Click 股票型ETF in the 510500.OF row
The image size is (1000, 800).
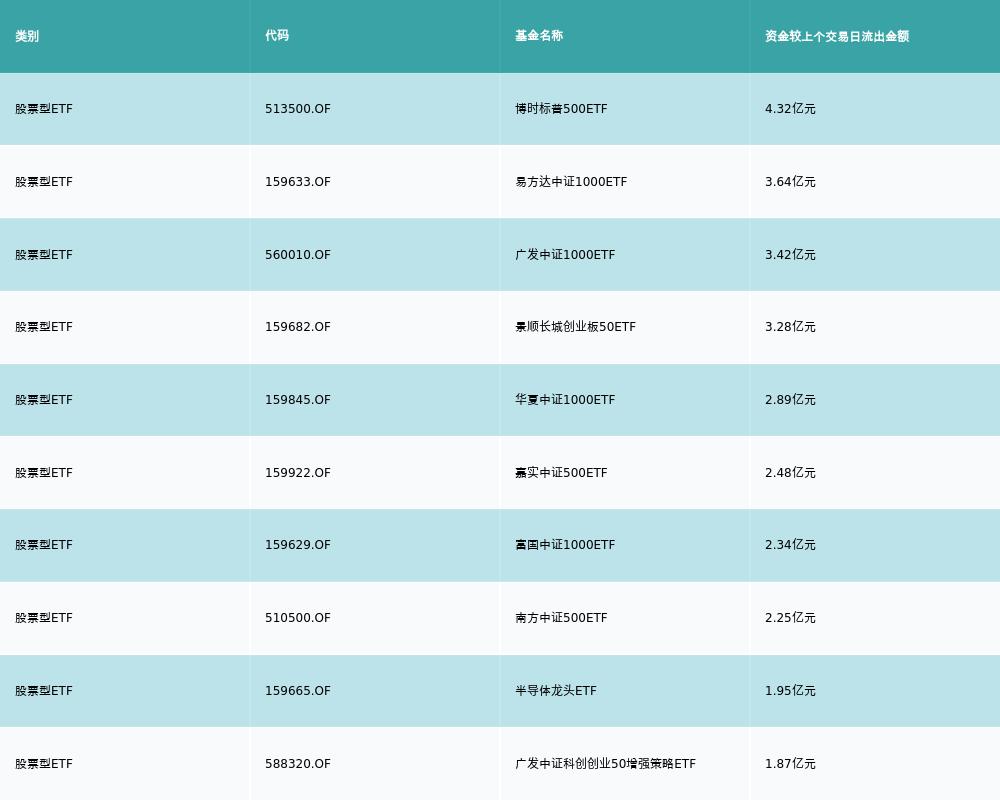(44, 618)
